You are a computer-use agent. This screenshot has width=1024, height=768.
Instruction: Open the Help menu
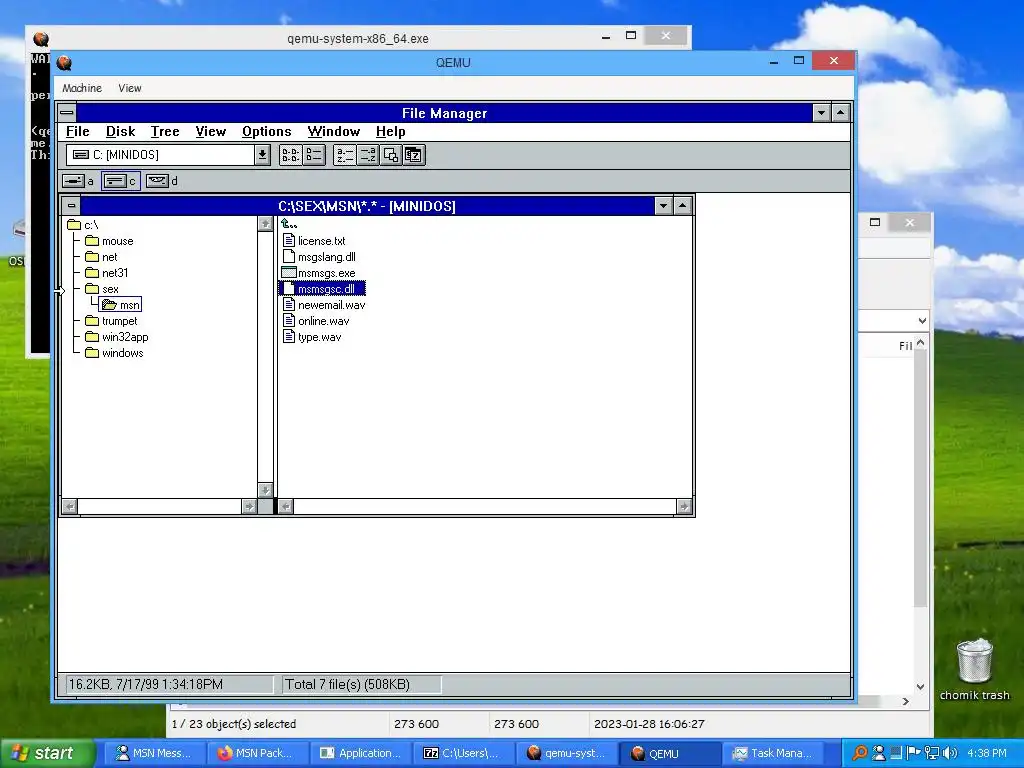[391, 131]
